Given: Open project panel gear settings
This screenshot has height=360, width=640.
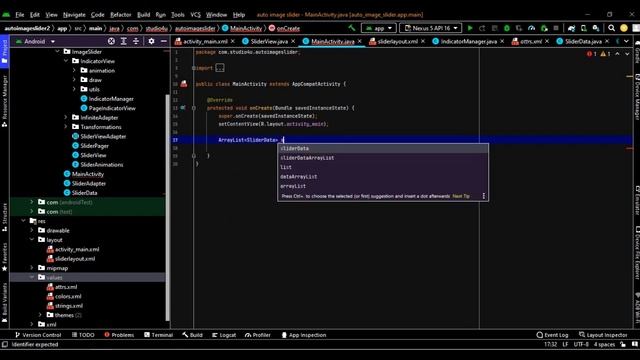Looking at the screenshot, I should [151, 41].
